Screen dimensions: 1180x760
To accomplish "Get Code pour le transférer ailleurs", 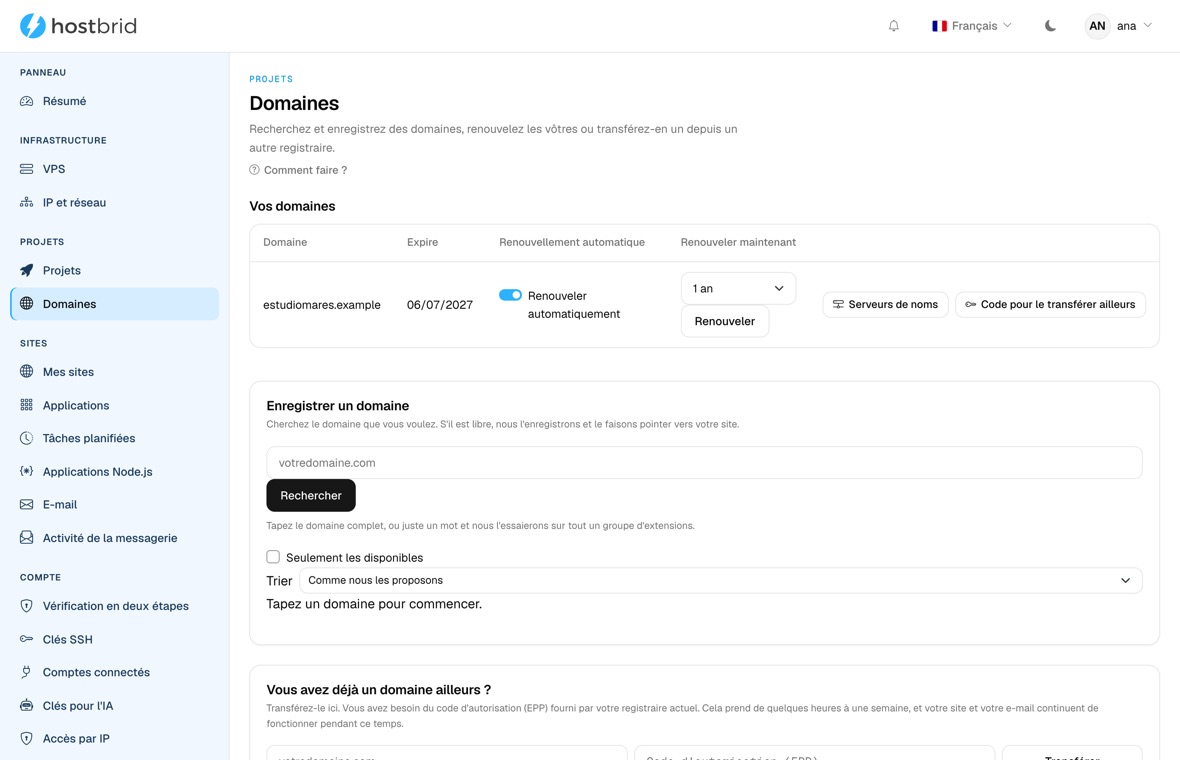I will click(x=1051, y=305).
